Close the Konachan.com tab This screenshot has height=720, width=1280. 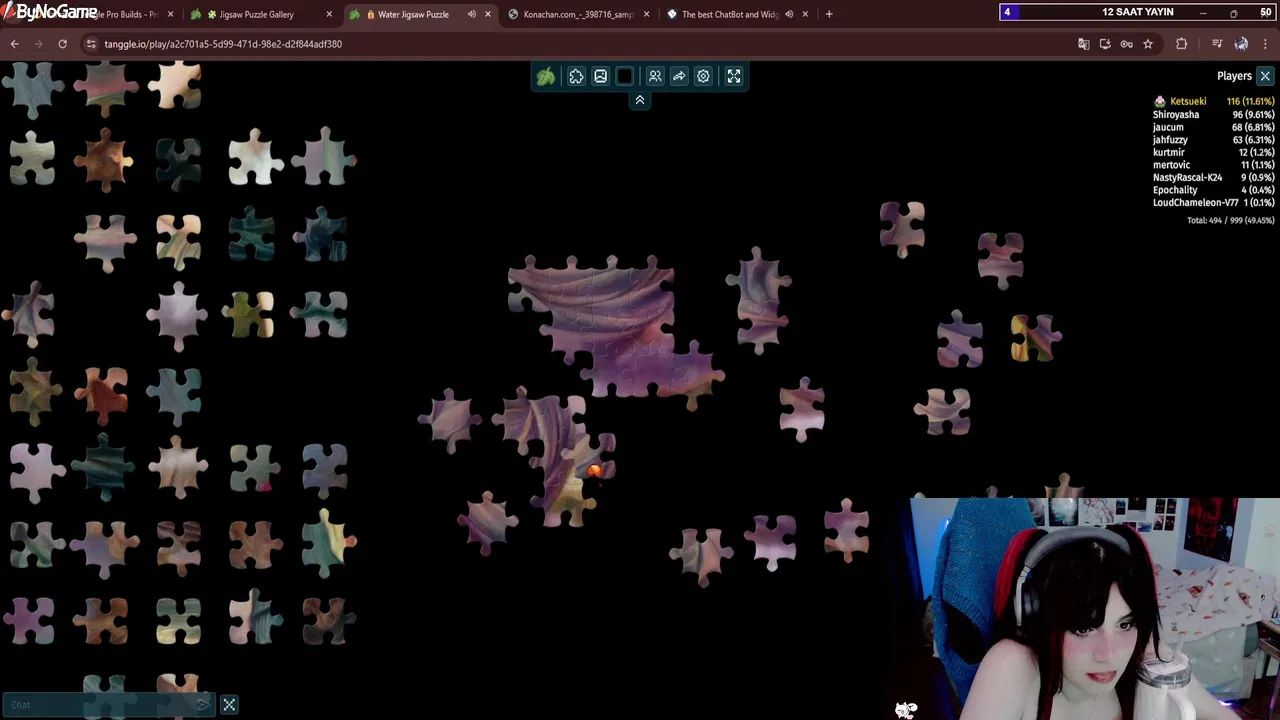tap(647, 14)
